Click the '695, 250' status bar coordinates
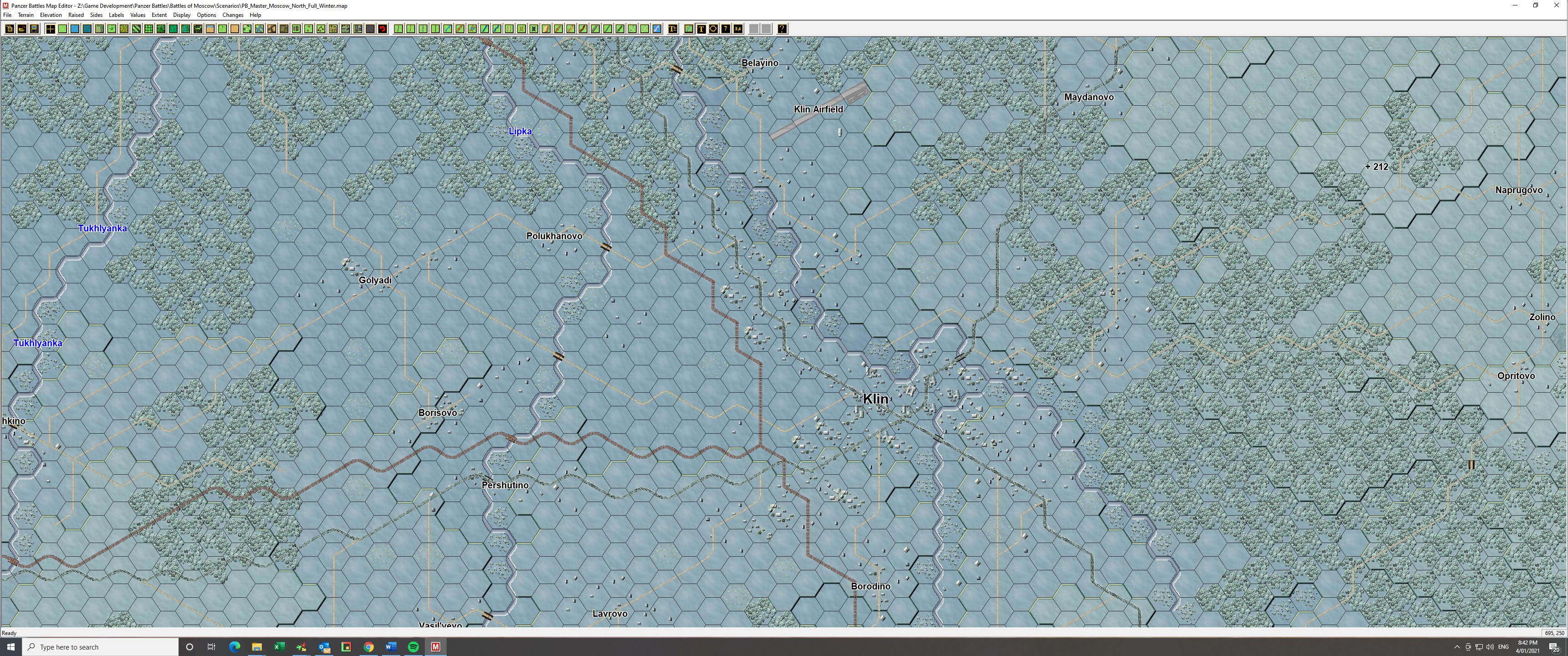 tap(1554, 633)
